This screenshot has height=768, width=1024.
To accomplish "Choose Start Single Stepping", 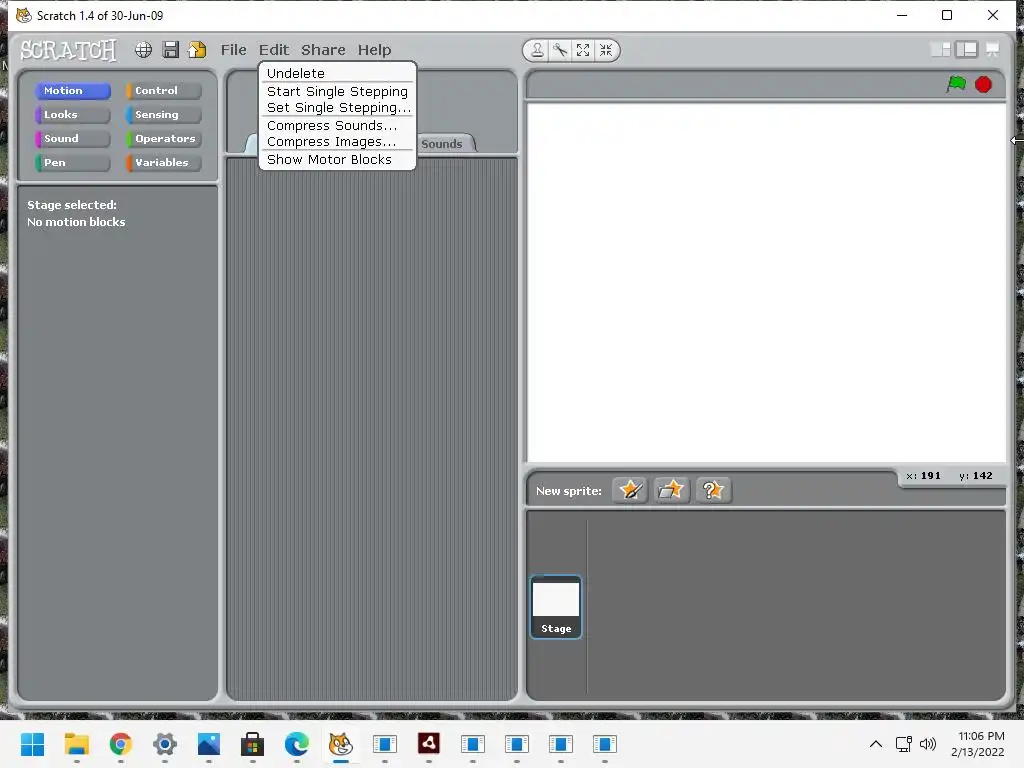I will (x=338, y=91).
